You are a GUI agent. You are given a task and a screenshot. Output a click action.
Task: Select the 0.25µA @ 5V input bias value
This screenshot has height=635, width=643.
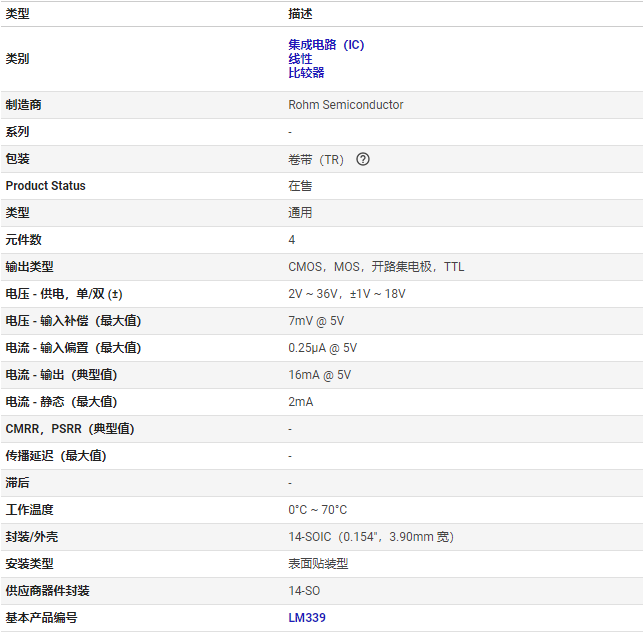coord(323,348)
